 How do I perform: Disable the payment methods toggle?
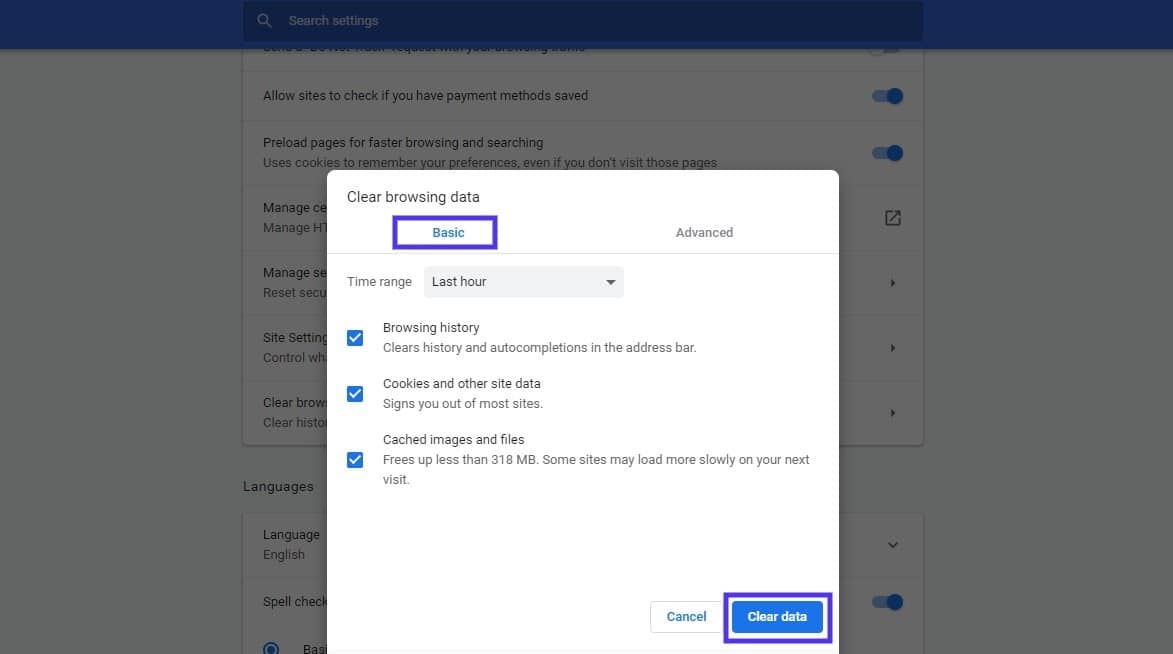click(x=886, y=95)
